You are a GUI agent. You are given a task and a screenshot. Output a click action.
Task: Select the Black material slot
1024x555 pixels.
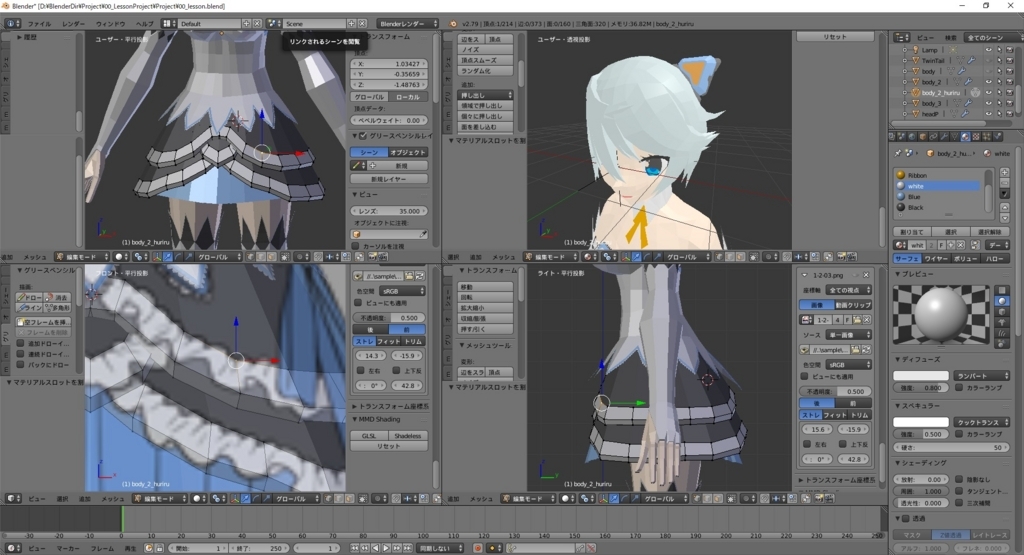click(x=940, y=207)
